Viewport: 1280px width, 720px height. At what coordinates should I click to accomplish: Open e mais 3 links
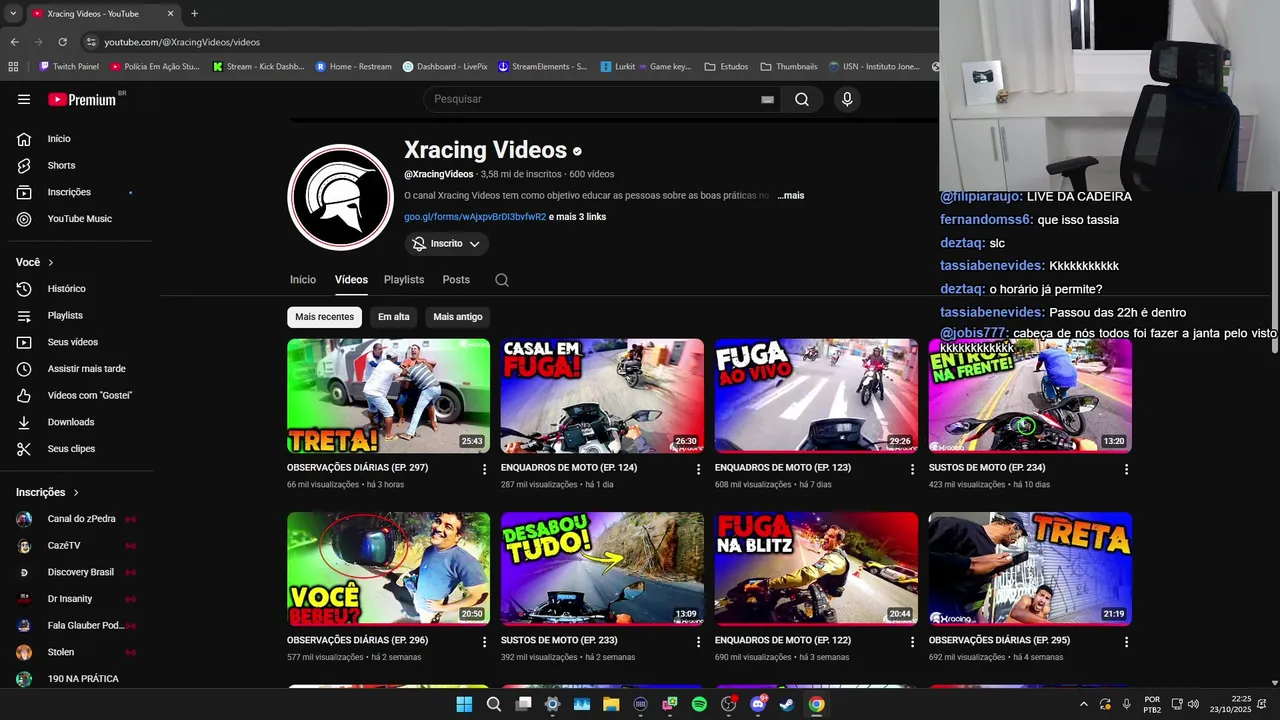point(577,217)
